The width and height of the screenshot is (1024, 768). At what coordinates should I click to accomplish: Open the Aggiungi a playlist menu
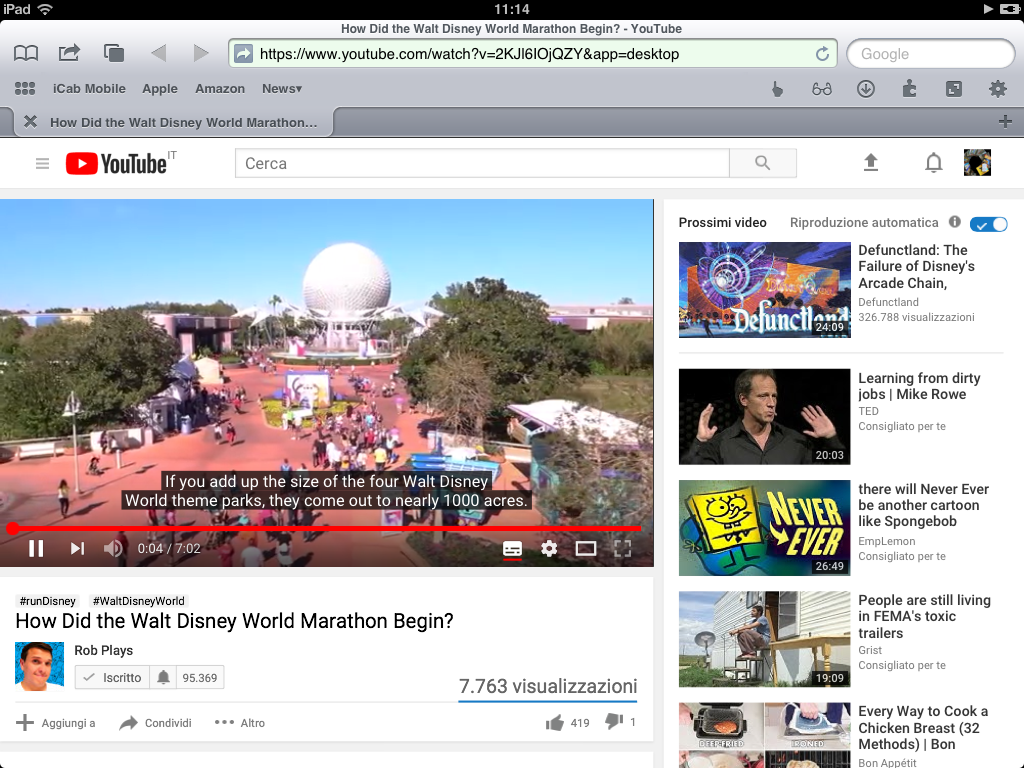tap(56, 722)
